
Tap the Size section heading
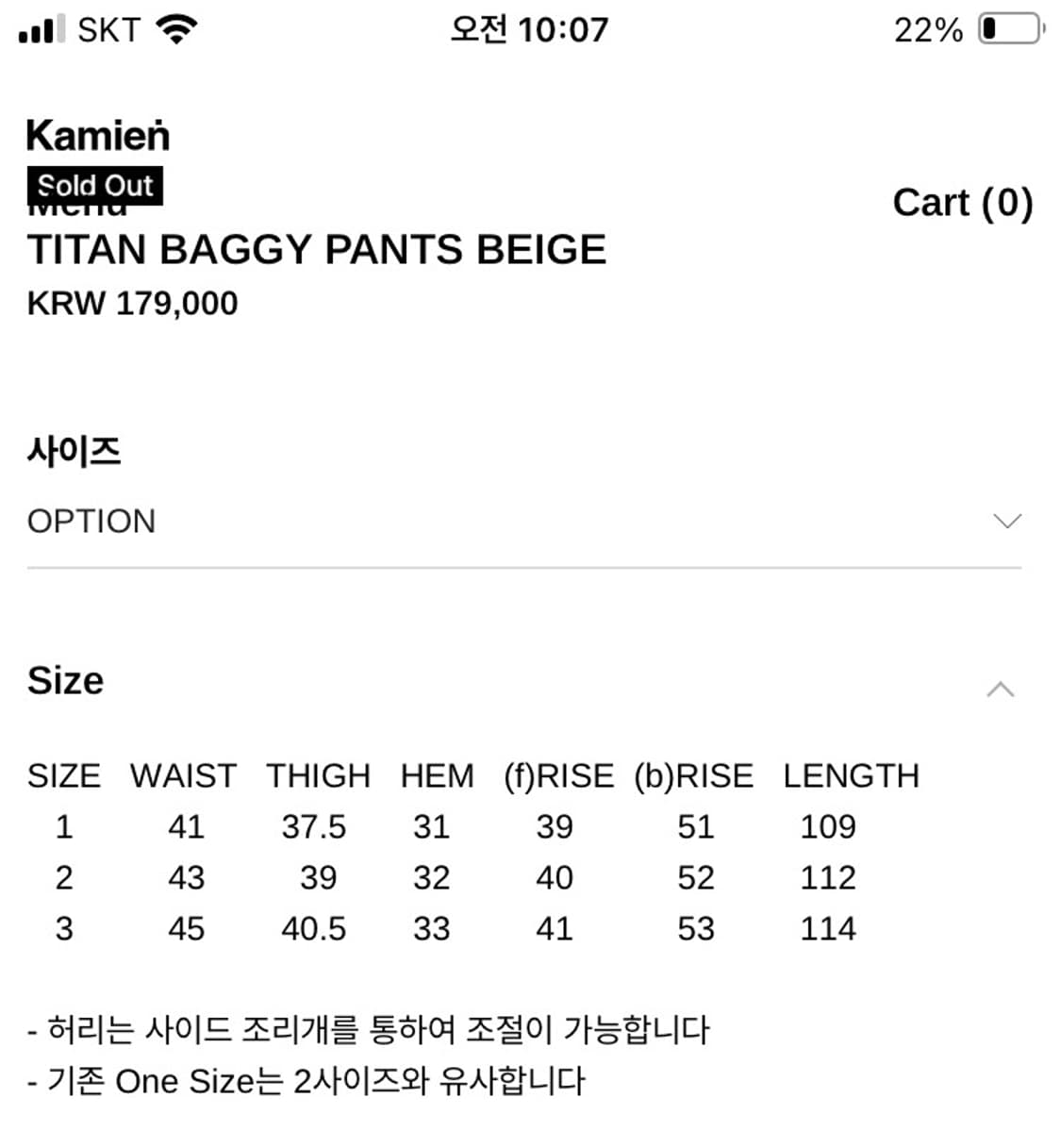click(x=65, y=680)
